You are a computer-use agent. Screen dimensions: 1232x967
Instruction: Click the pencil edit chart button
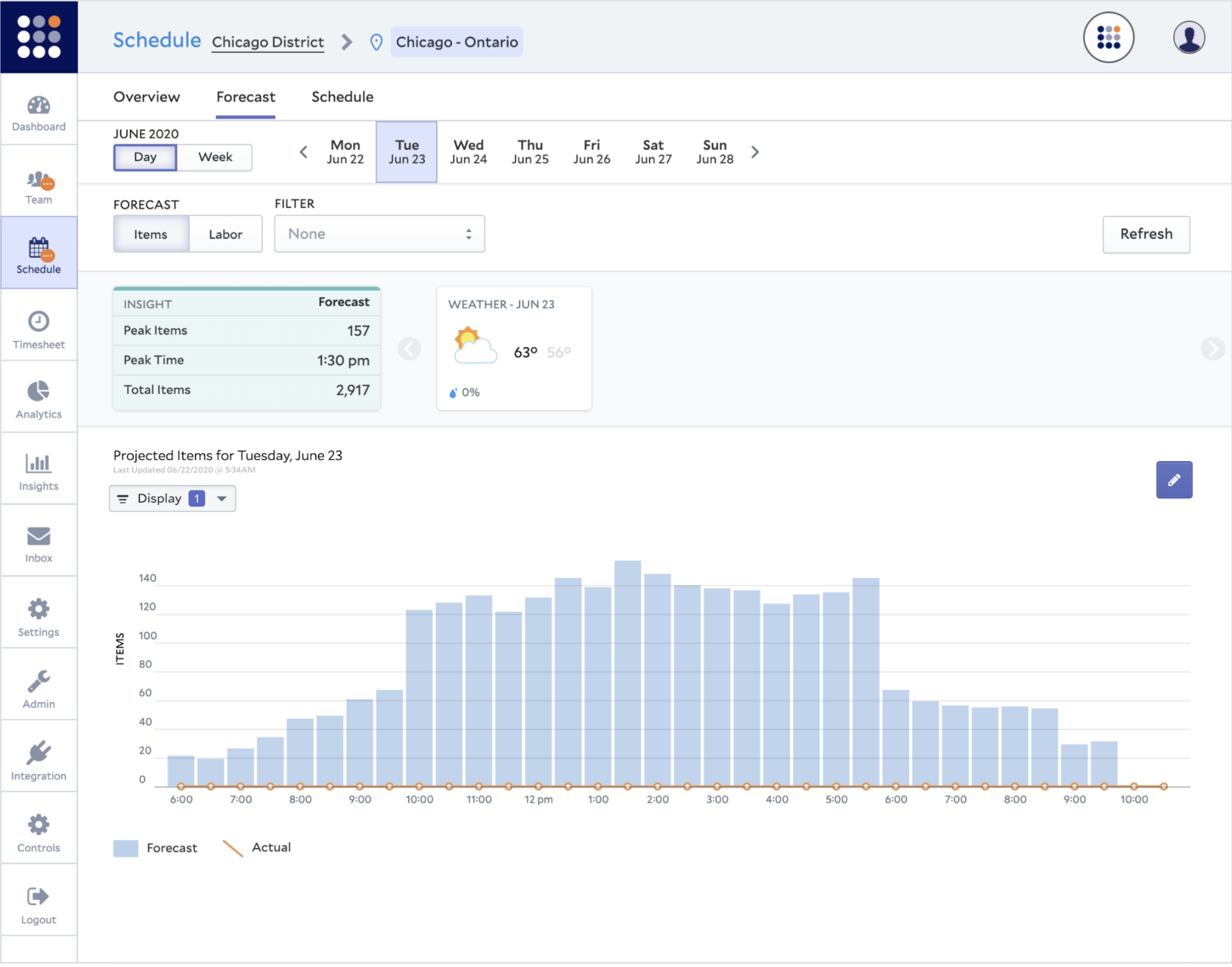tap(1173, 479)
